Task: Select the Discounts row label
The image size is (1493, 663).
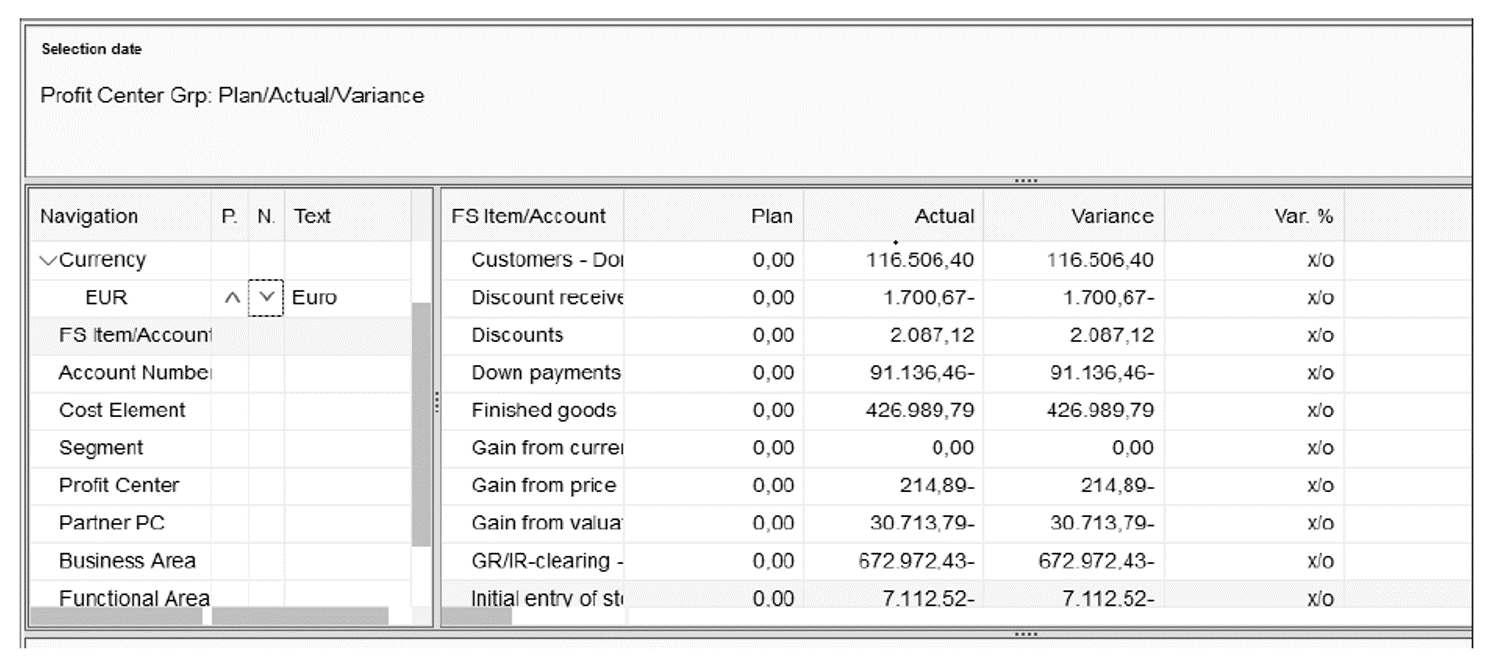Action: (517, 335)
